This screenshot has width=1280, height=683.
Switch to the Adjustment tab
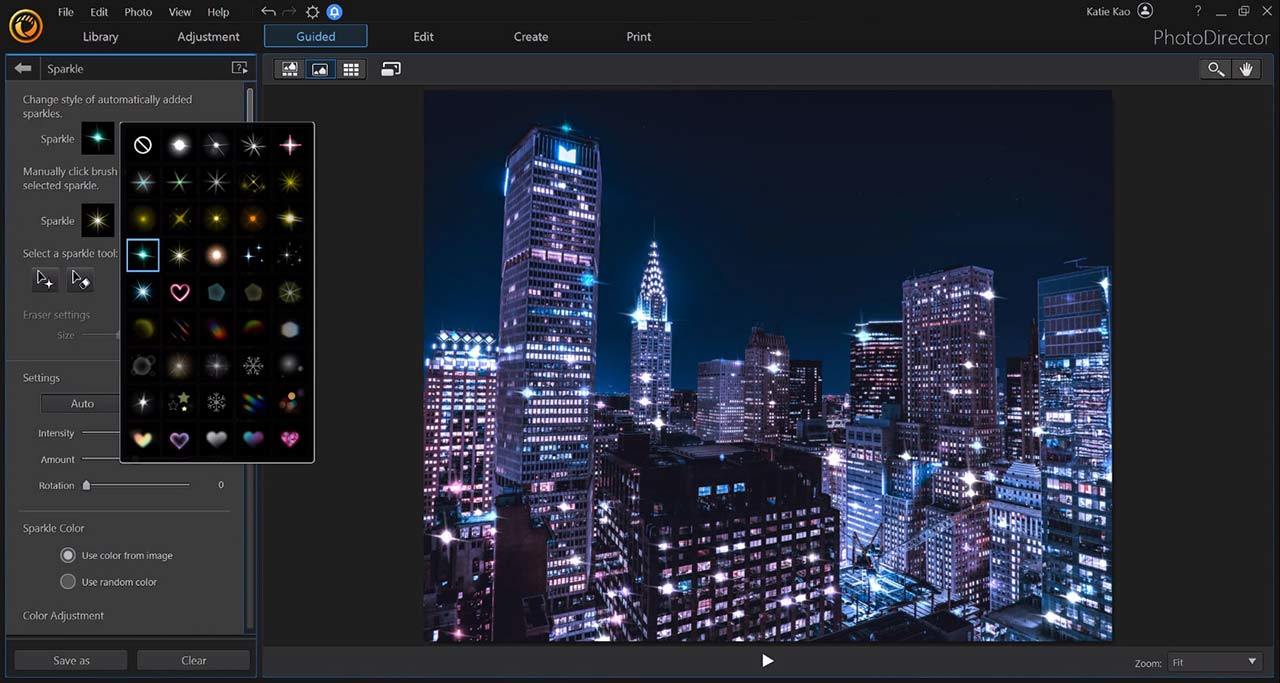pos(208,36)
